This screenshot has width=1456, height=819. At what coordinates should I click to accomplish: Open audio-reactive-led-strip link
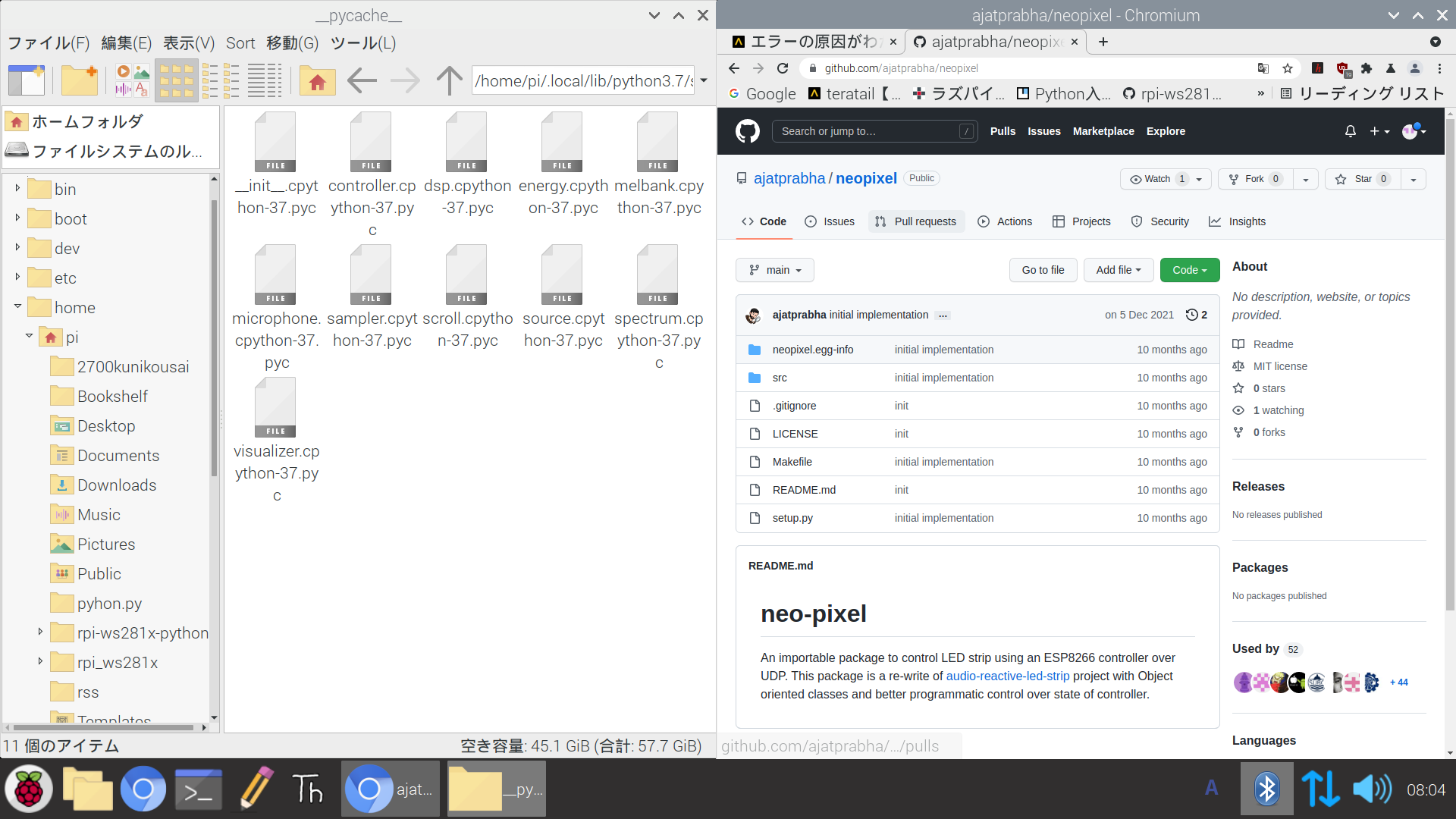pyautogui.click(x=1007, y=676)
